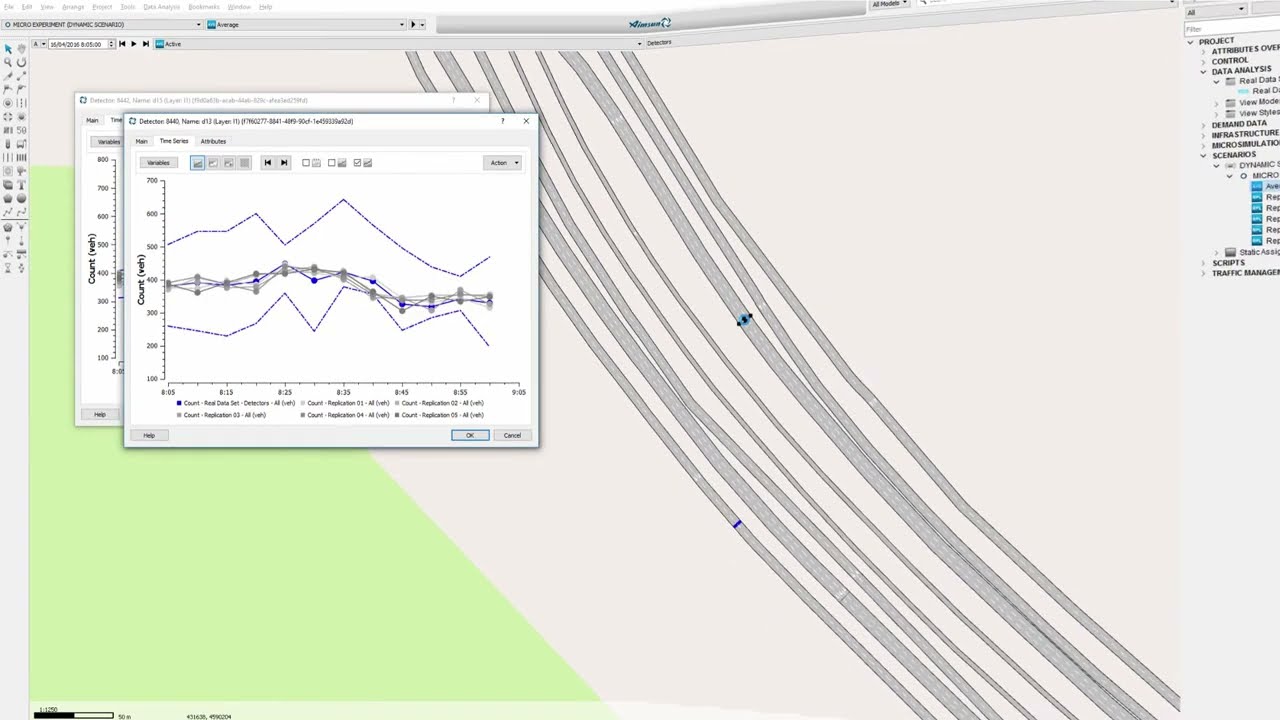Expand the DEMAND DATA node
Viewport: 1280px width, 720px height.
coord(1203,124)
